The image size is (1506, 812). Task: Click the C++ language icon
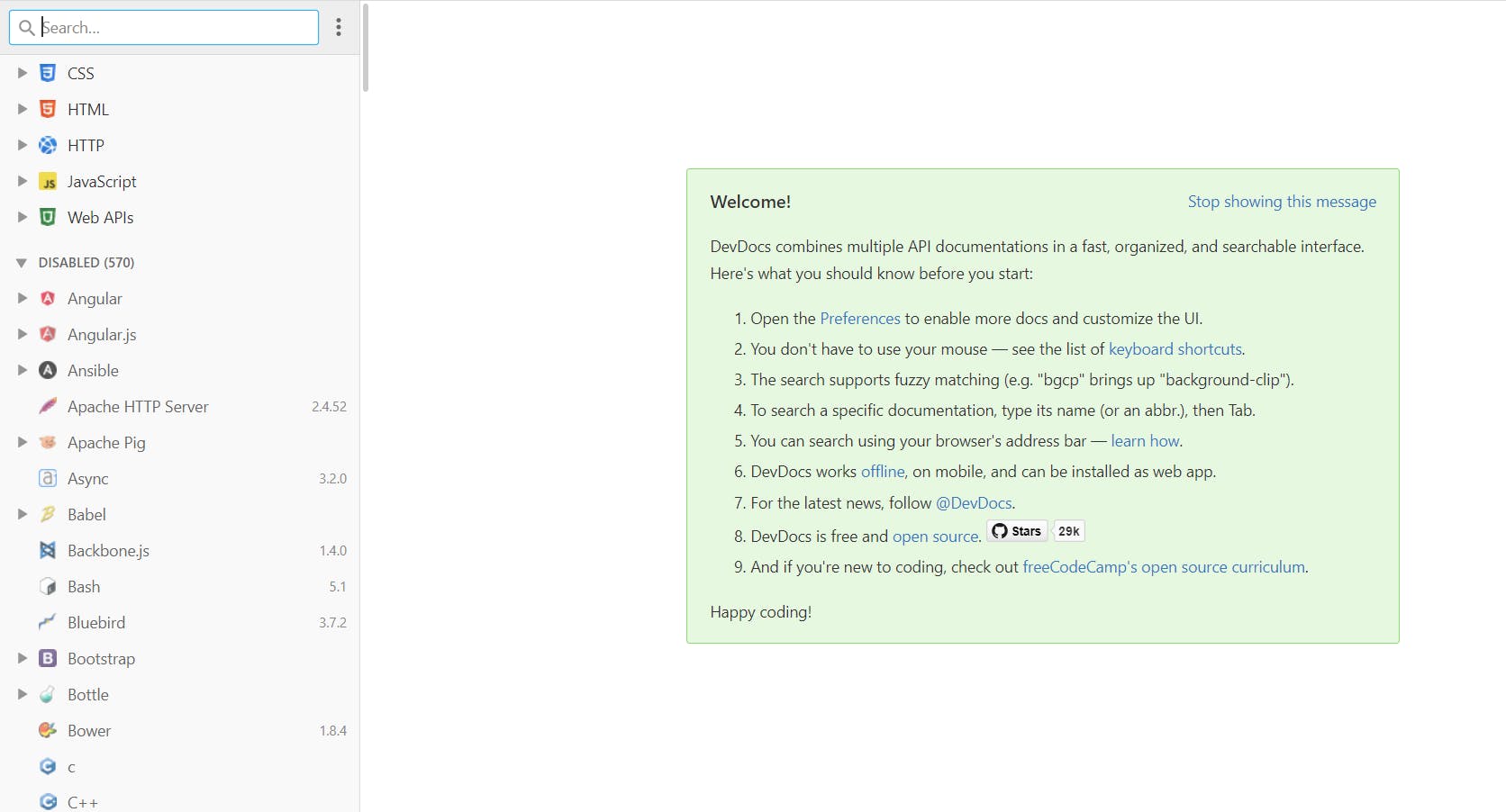click(48, 802)
